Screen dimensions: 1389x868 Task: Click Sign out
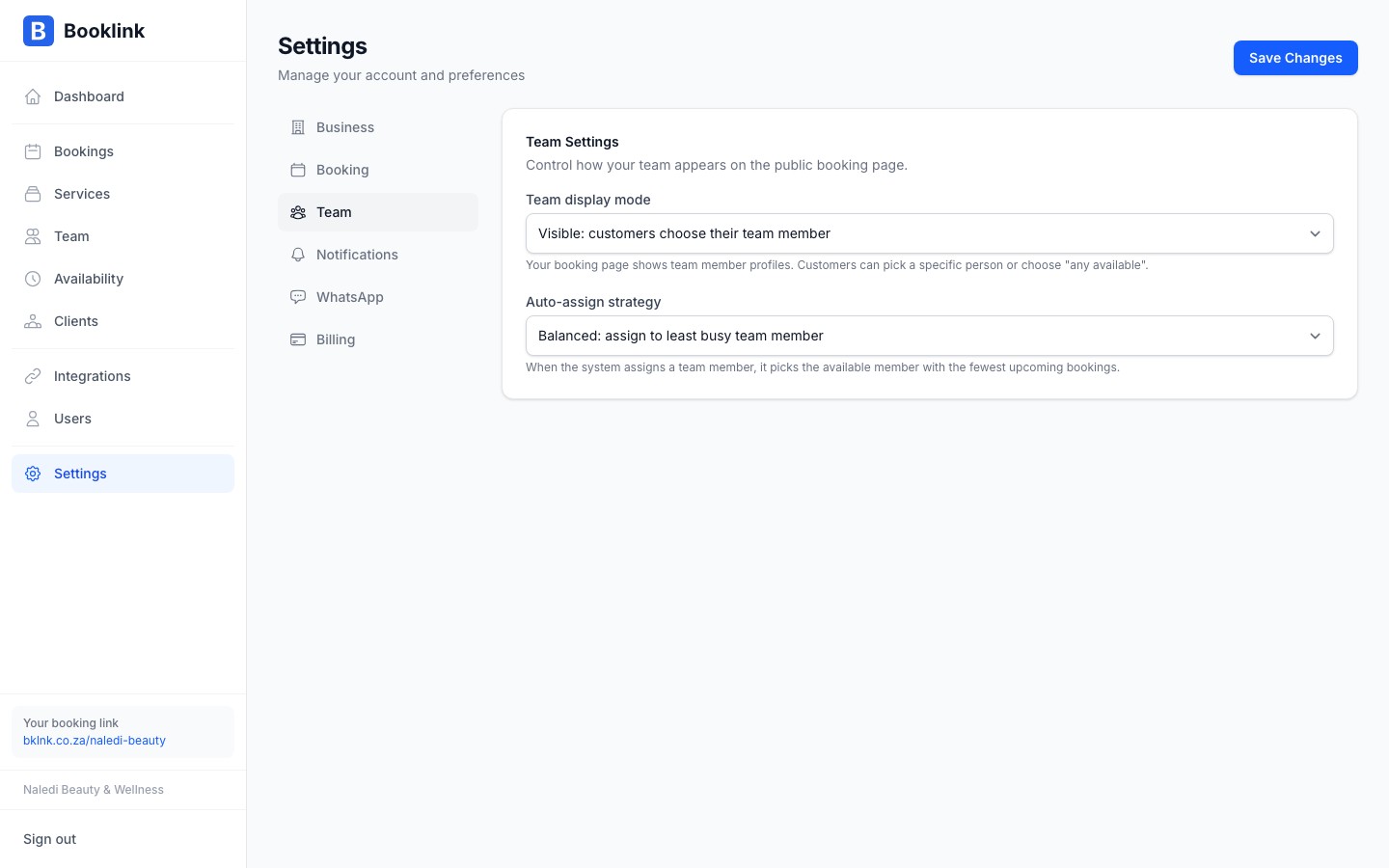[x=49, y=839]
